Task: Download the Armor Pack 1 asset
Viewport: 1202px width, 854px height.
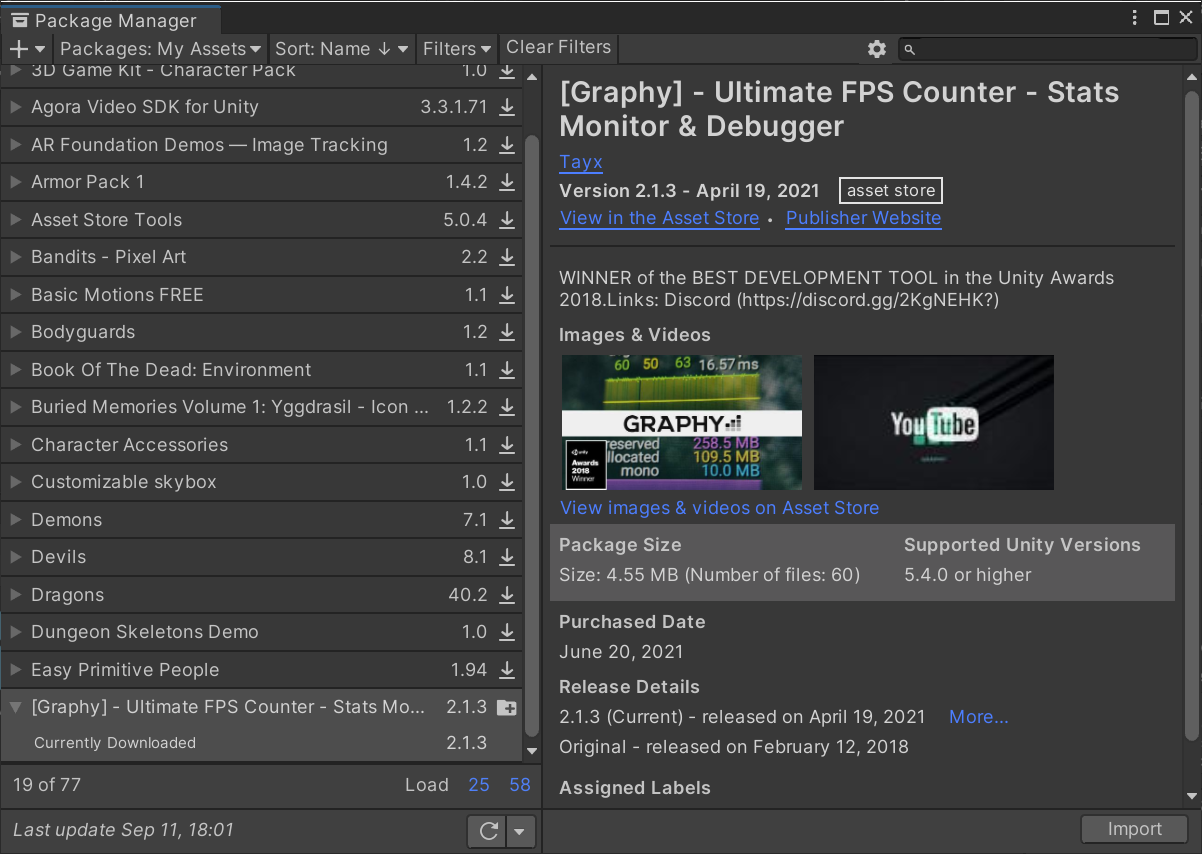Action: click(507, 182)
